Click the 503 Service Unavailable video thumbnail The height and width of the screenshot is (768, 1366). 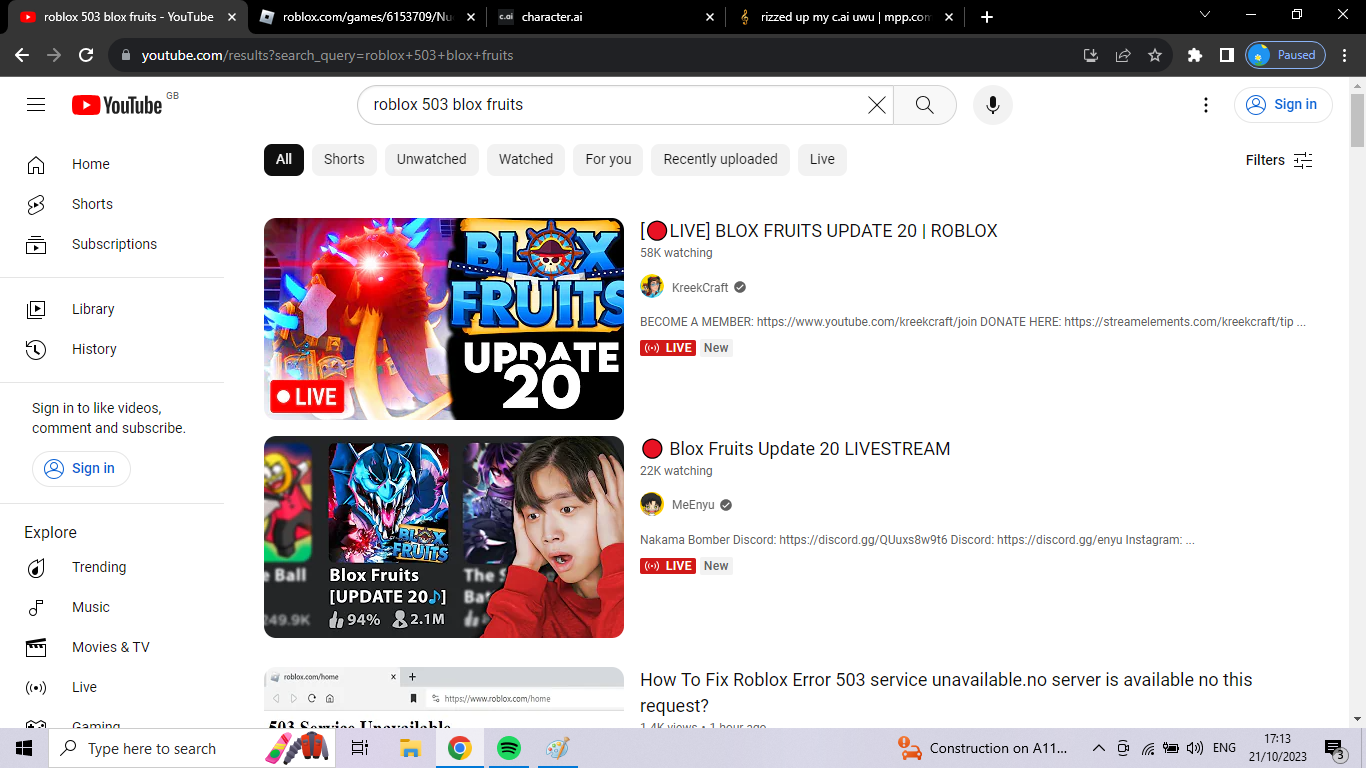444,697
